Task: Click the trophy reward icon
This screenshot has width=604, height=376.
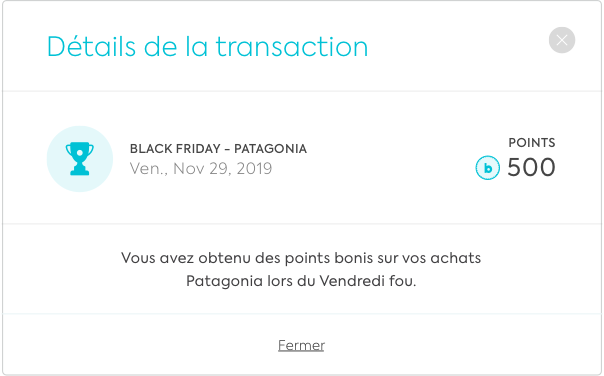Action: pos(80,159)
